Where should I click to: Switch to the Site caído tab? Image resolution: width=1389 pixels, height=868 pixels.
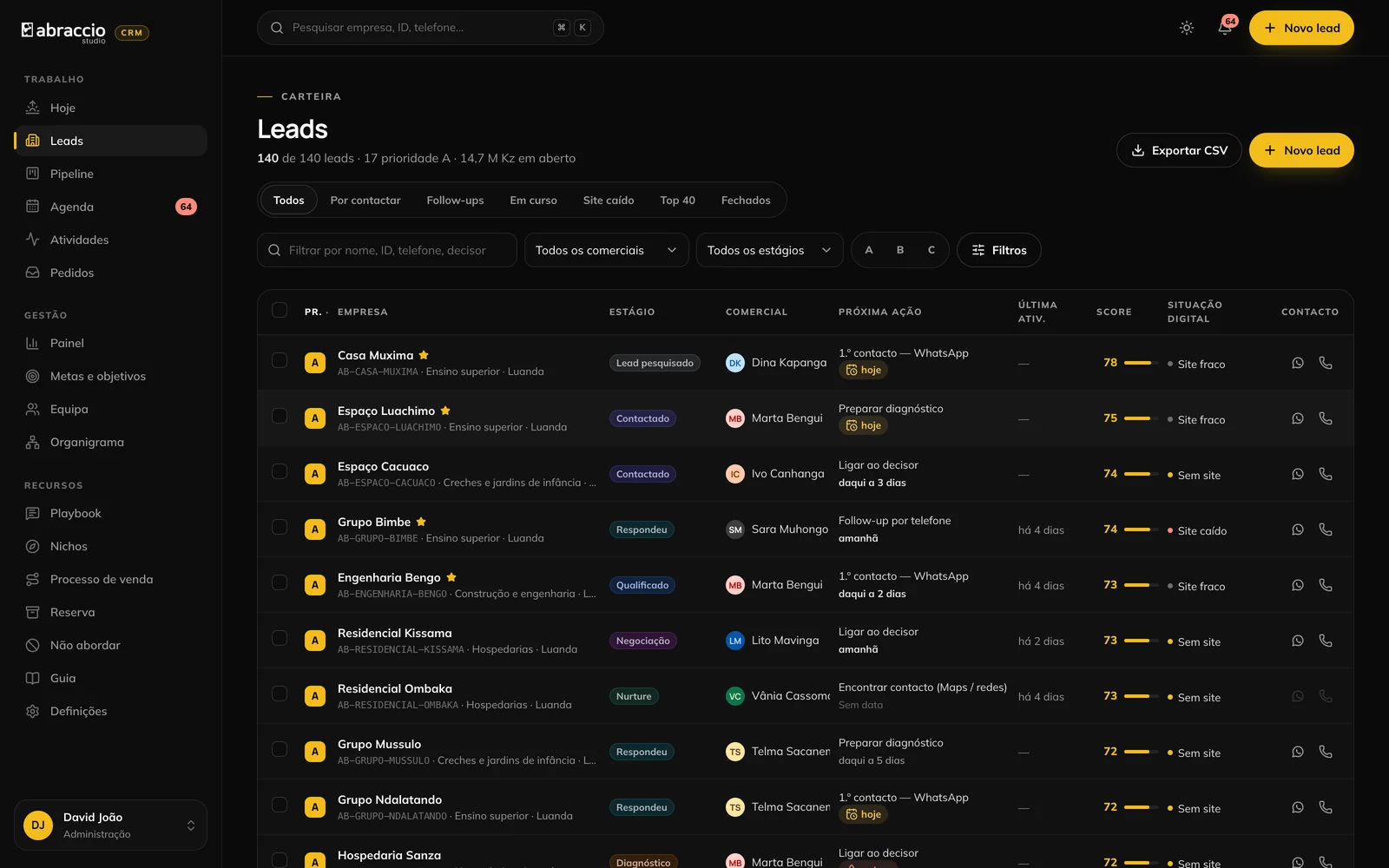click(x=609, y=201)
